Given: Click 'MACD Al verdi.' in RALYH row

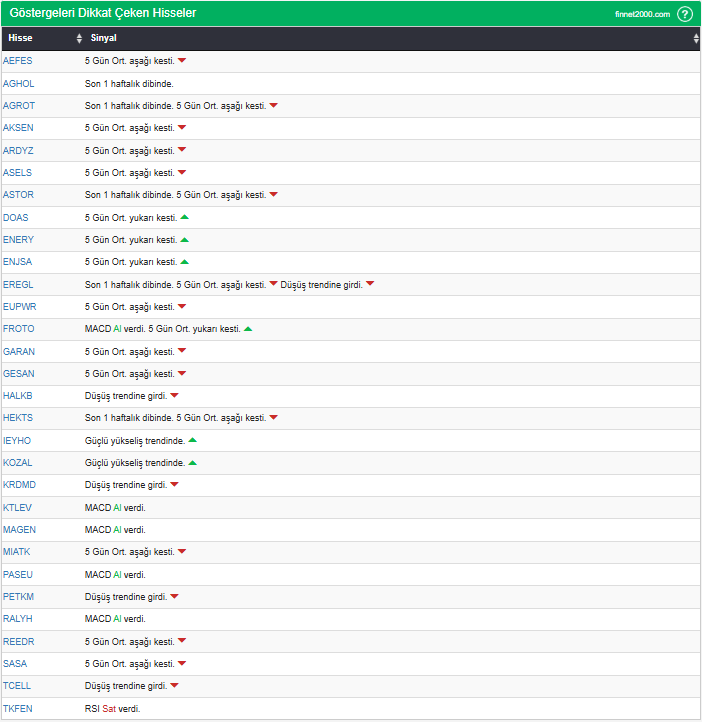Looking at the screenshot, I should (115, 619).
